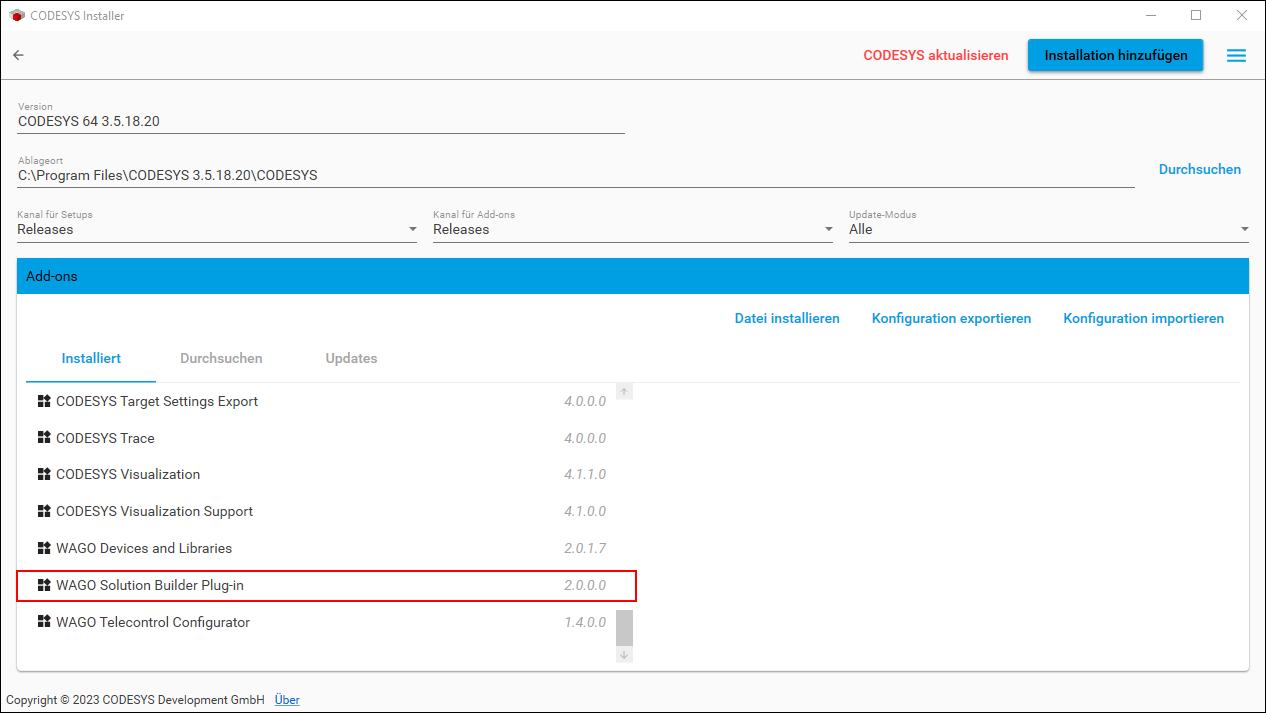Image resolution: width=1266 pixels, height=713 pixels.
Task: Click the CODESYS Visualization Support add-on icon
Action: point(44,511)
